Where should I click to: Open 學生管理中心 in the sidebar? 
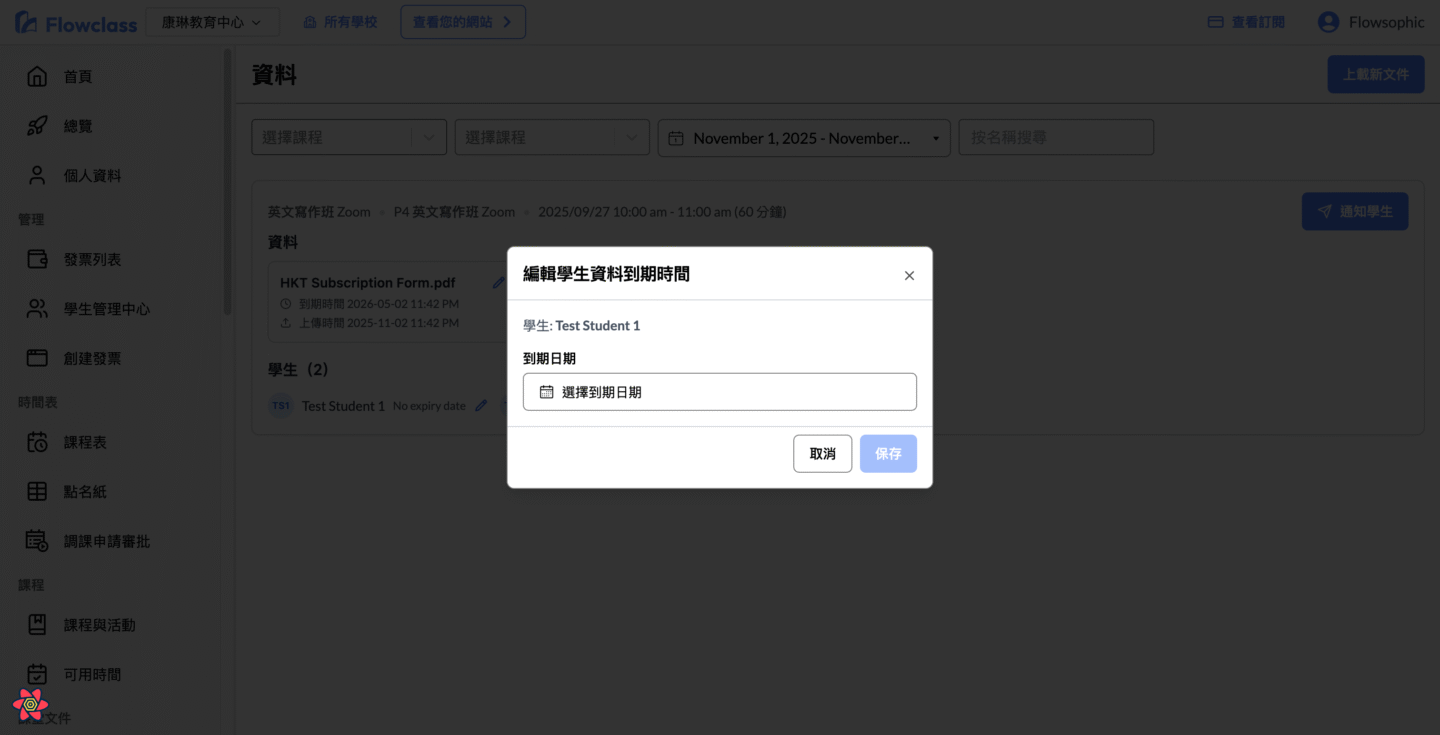click(106, 309)
